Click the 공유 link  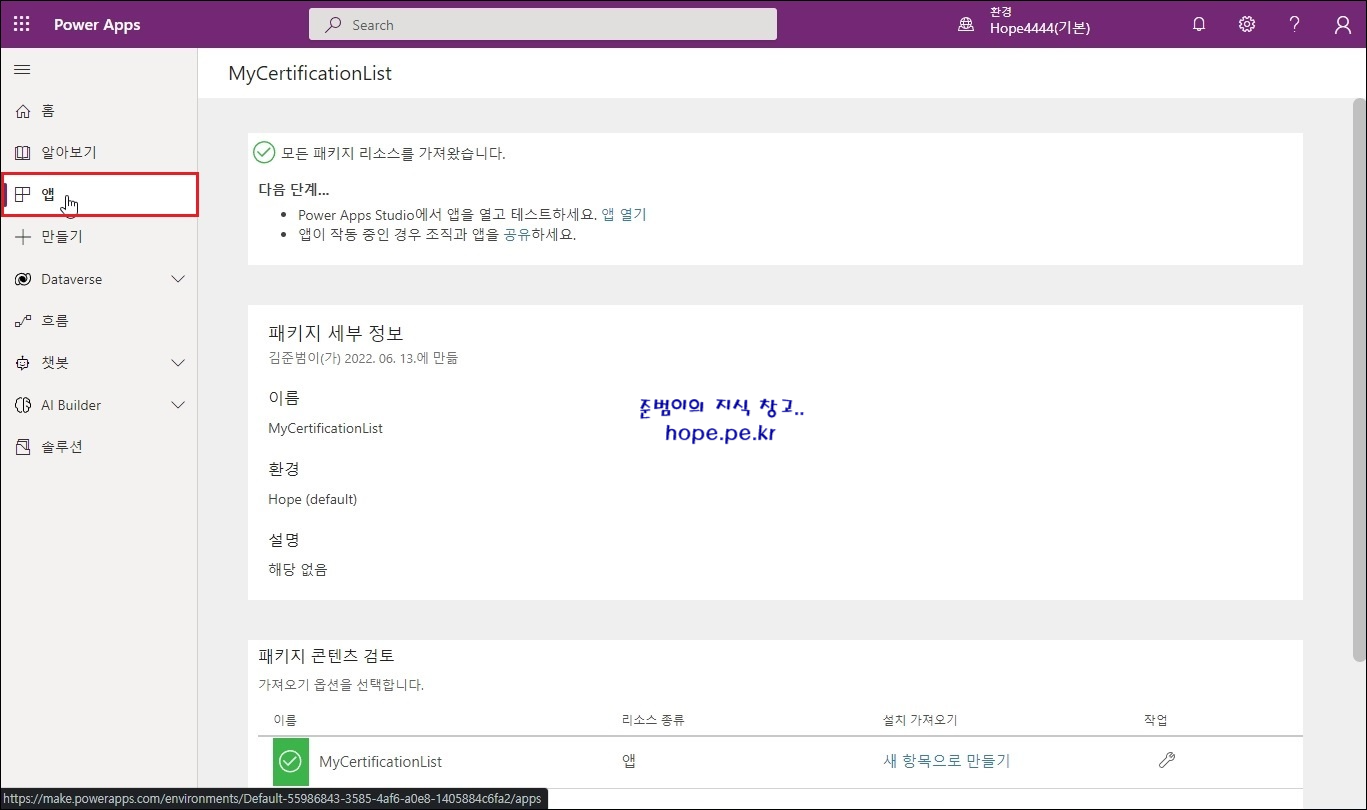point(517,235)
